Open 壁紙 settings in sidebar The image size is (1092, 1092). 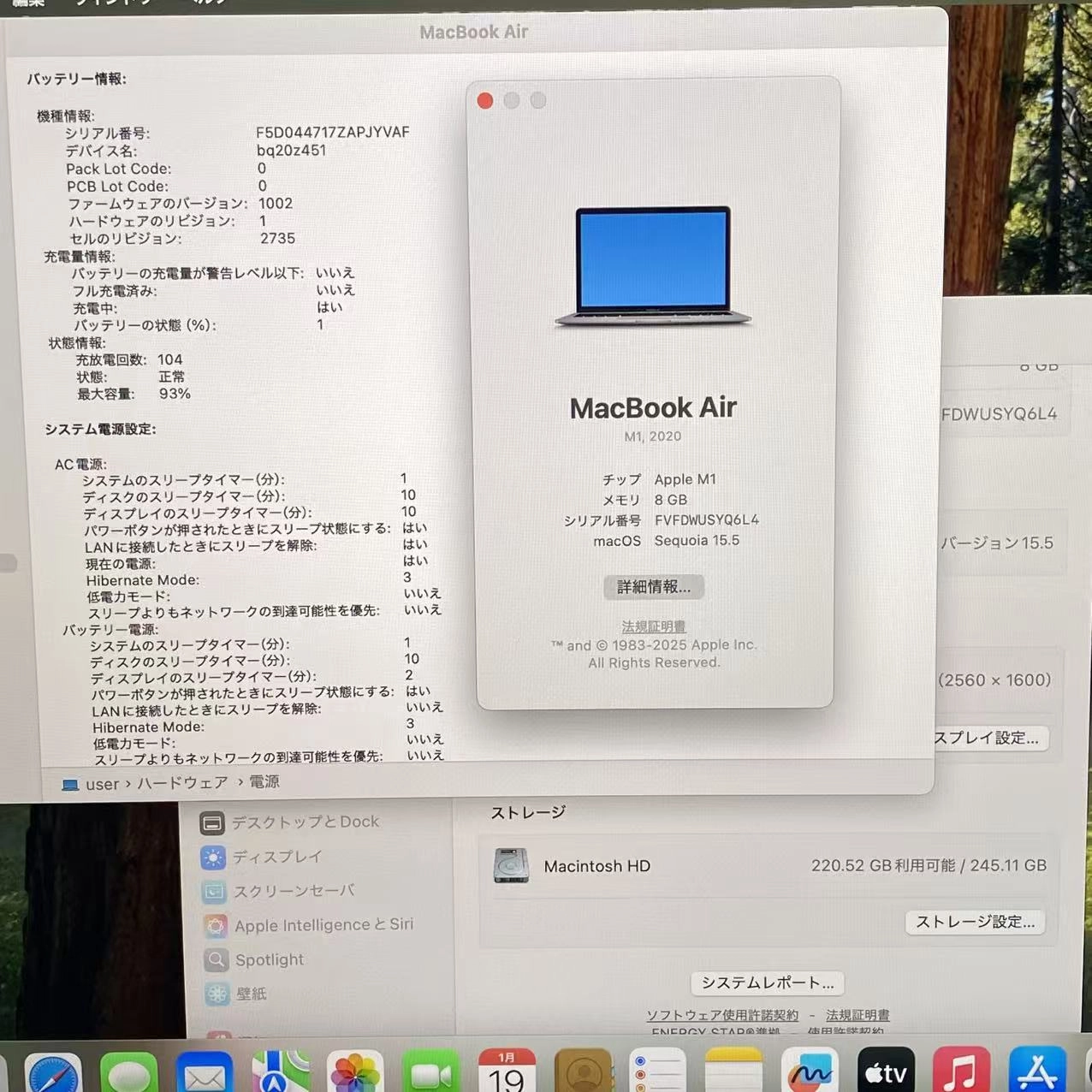[x=252, y=994]
